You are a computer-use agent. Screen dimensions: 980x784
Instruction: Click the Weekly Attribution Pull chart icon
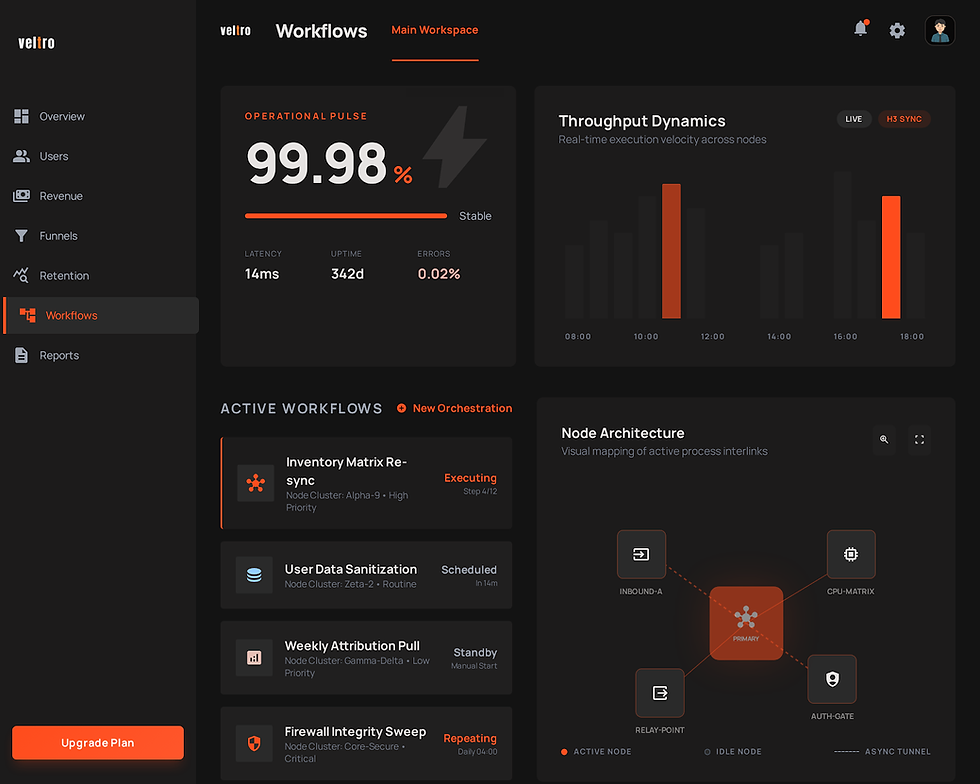pos(254,658)
